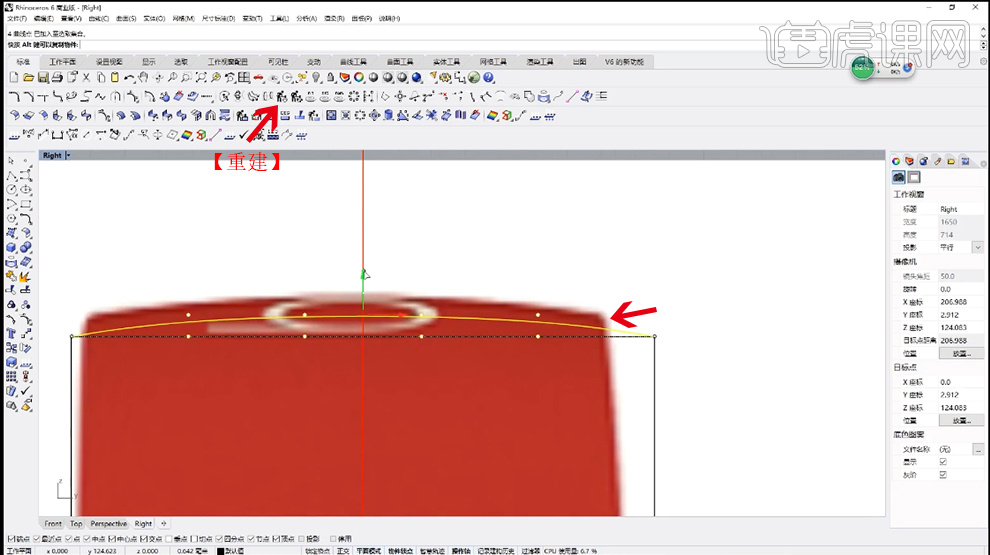Click the target 位置 放置 button
This screenshot has width=990, height=555.
[961, 421]
